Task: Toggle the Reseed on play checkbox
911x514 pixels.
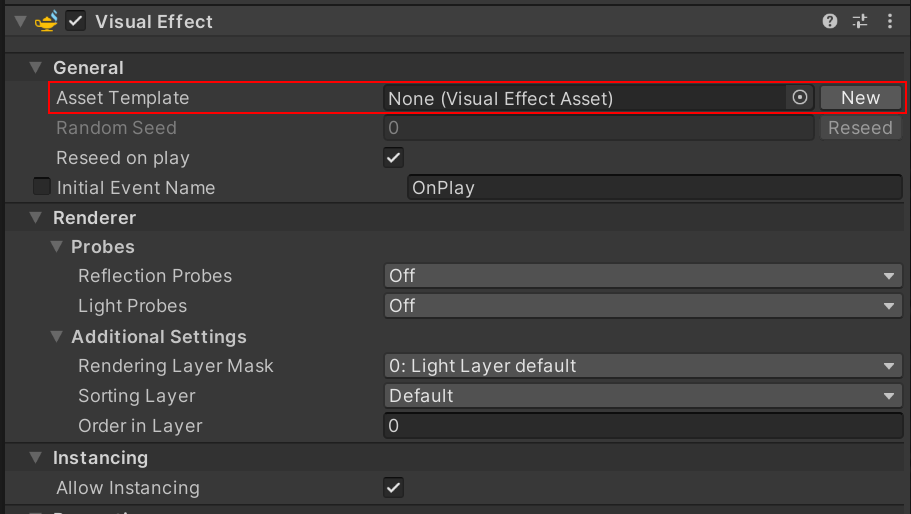Action: click(x=394, y=158)
